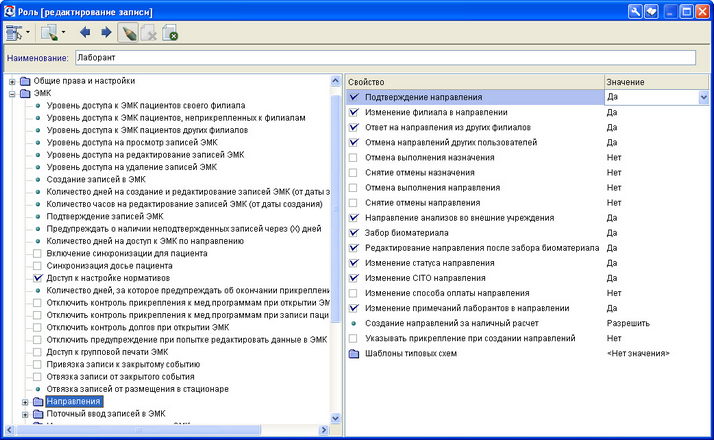Select Уровень доступа к ЭМК пациентов других филиалов
The image size is (714, 440).
(x=147, y=130)
